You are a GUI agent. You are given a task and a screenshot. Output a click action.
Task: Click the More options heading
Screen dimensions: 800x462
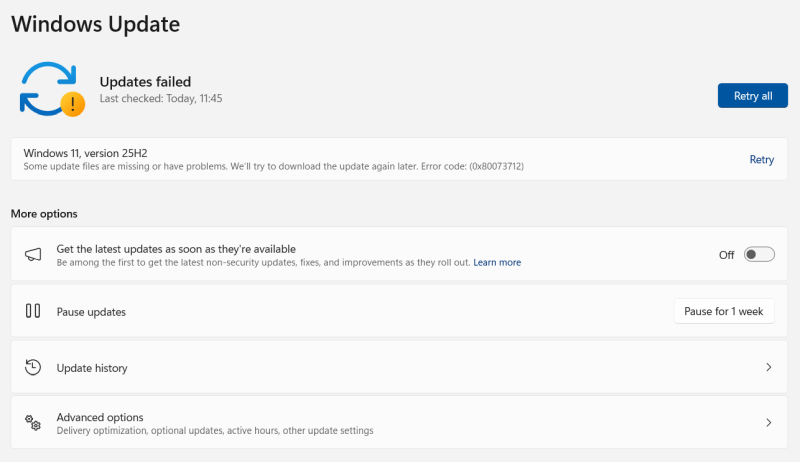[44, 214]
